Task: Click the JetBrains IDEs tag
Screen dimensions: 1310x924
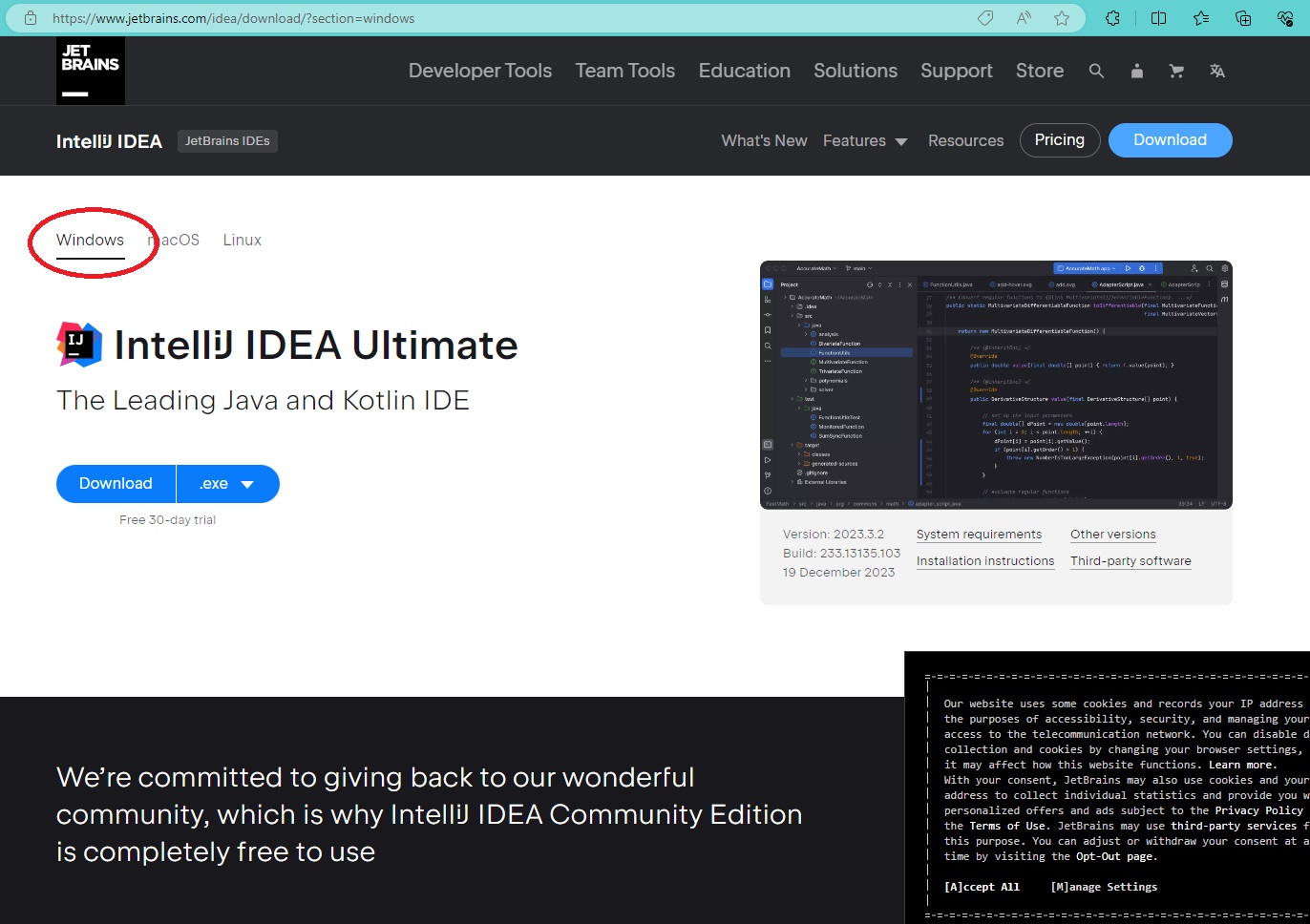Action: pos(227,141)
